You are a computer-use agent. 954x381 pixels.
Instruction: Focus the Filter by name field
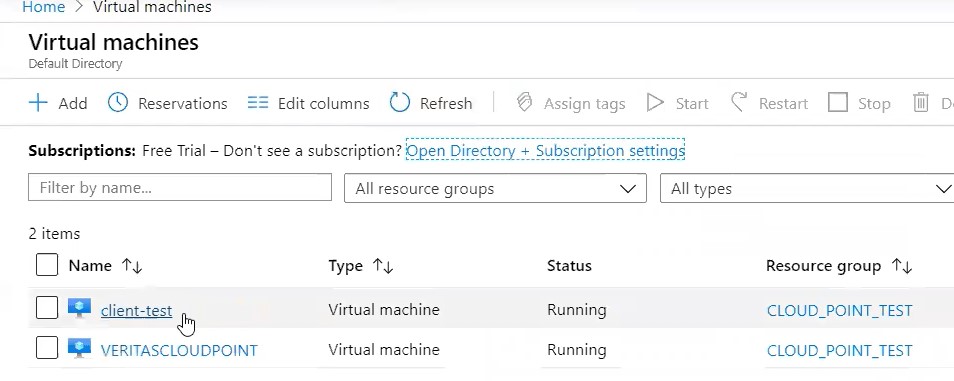pyautogui.click(x=180, y=187)
